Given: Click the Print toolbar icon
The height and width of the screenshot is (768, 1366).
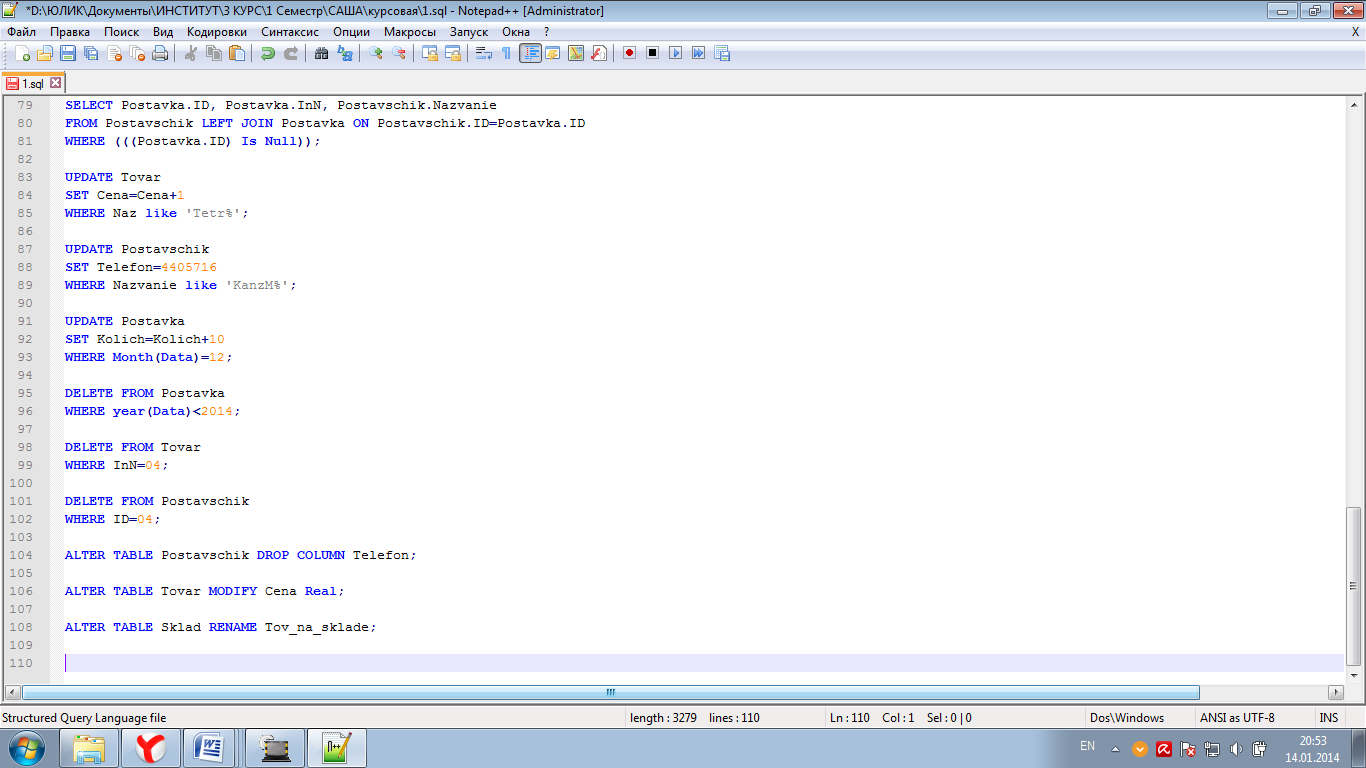Looking at the screenshot, I should (x=160, y=53).
